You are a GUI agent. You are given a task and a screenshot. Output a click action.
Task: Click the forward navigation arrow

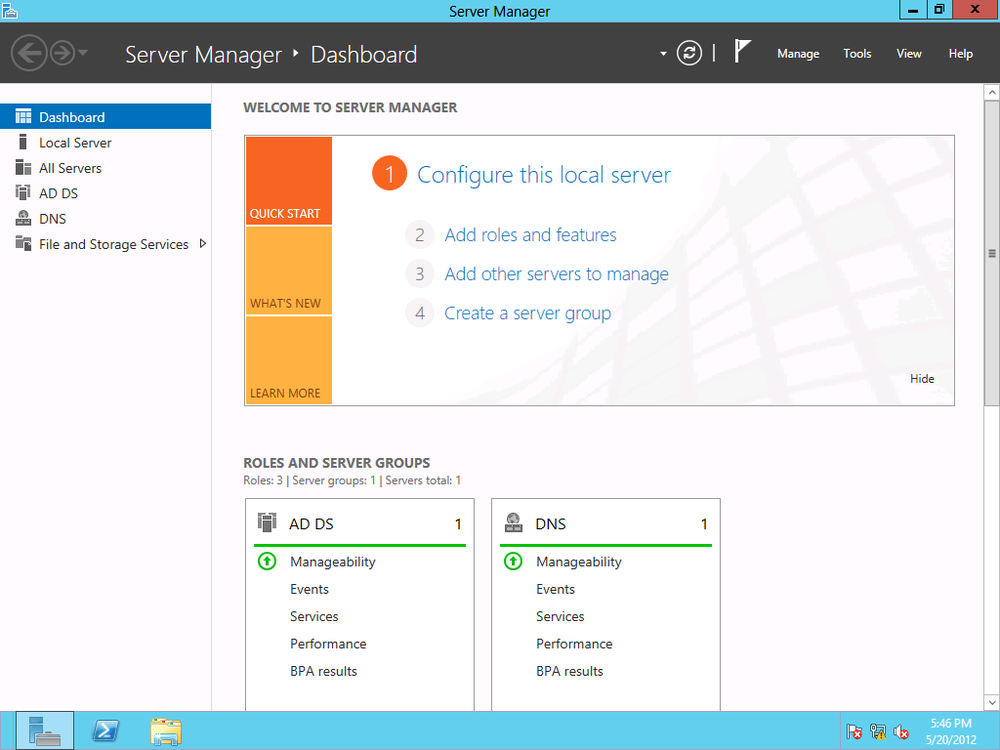click(62, 53)
